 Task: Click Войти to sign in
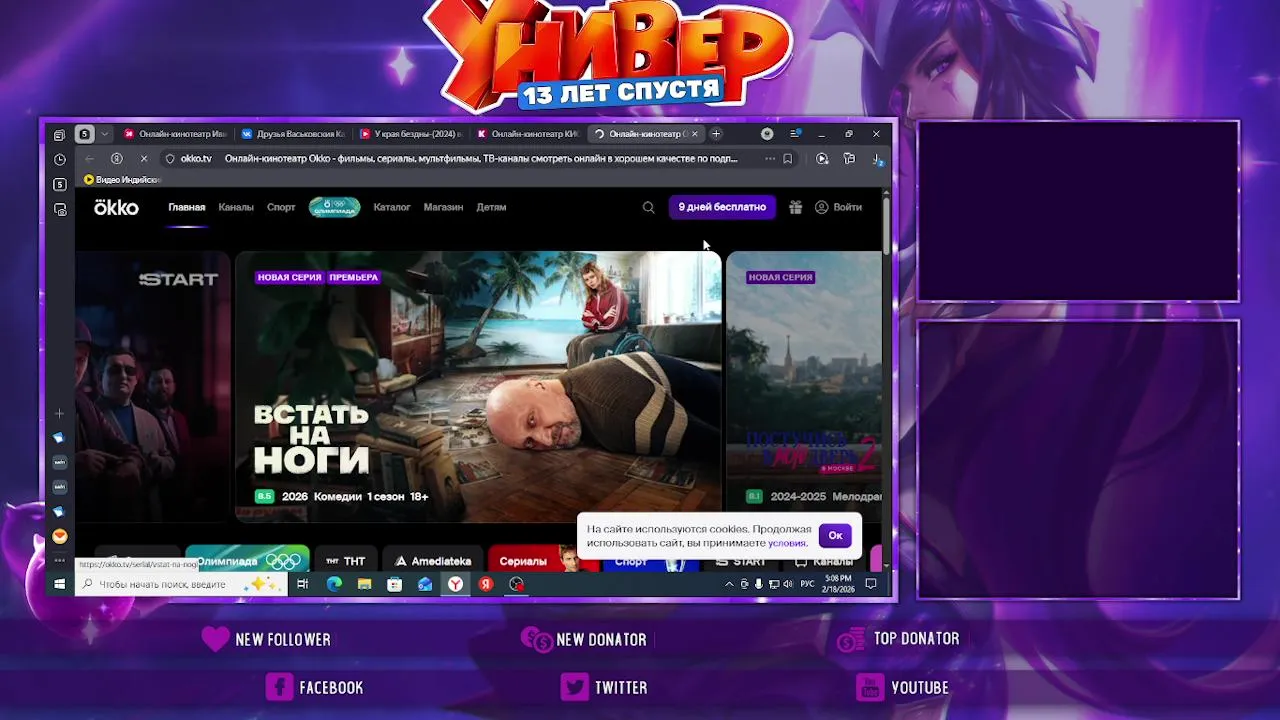(838, 207)
